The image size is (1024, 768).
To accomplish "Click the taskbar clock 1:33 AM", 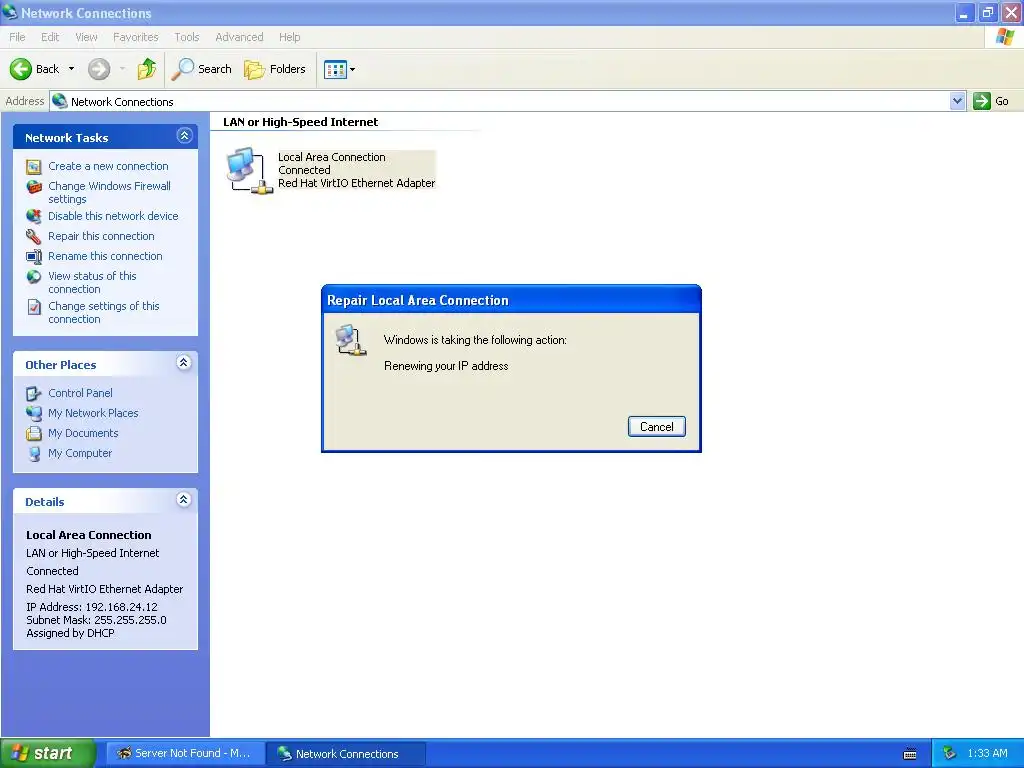I will [x=987, y=754].
